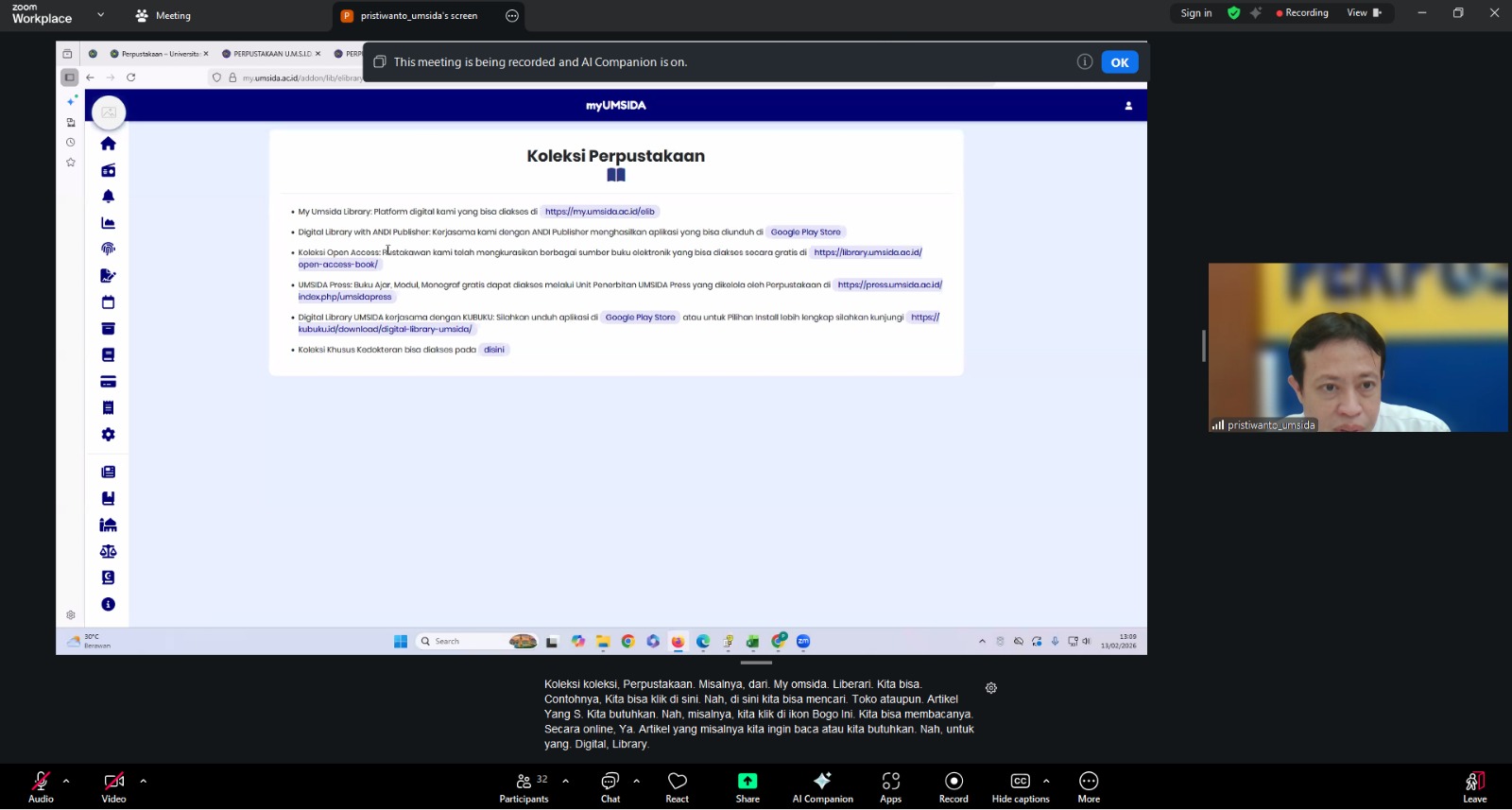Screen dimensions: 1512x810
Task: Open the Chat panel
Action: tap(610, 786)
